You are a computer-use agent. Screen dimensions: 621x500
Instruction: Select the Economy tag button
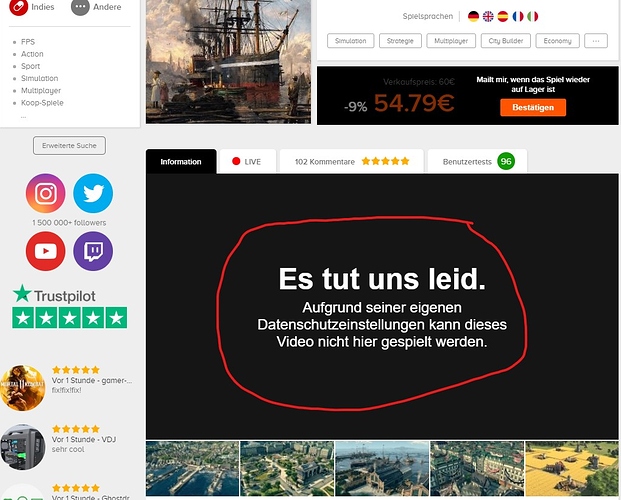(x=557, y=41)
